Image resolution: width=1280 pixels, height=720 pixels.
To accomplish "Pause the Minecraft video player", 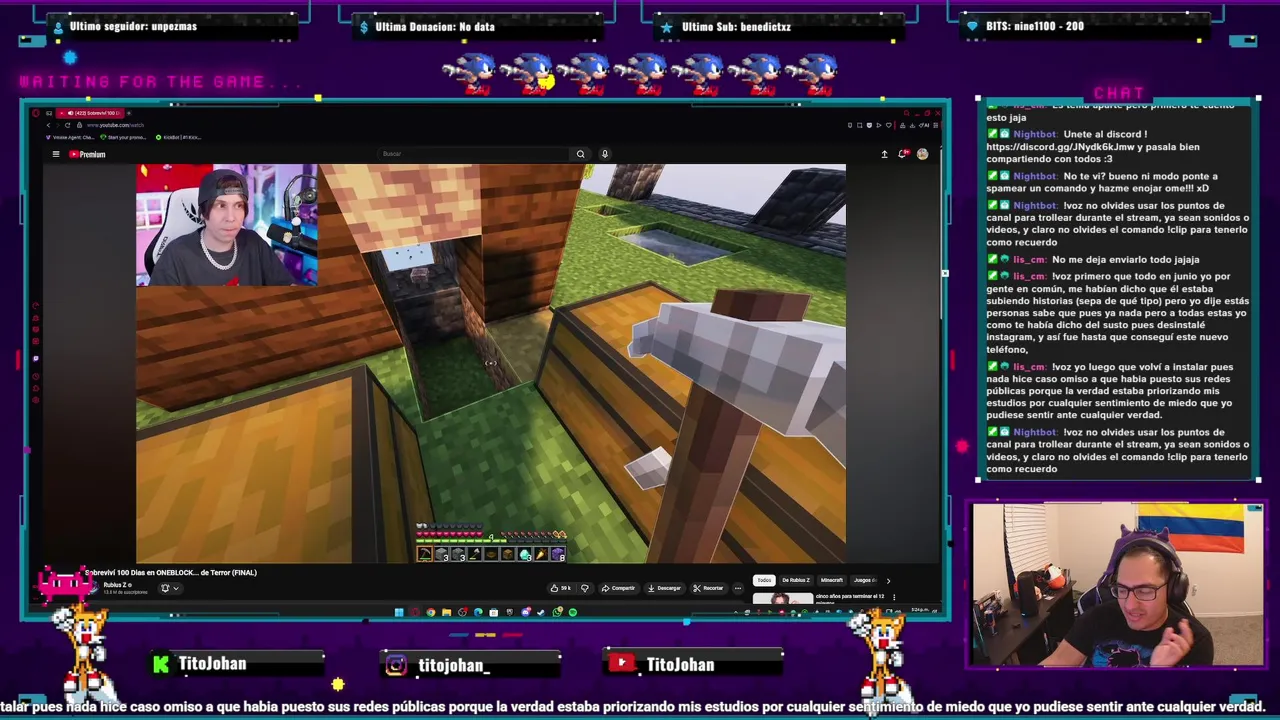I will point(491,364).
